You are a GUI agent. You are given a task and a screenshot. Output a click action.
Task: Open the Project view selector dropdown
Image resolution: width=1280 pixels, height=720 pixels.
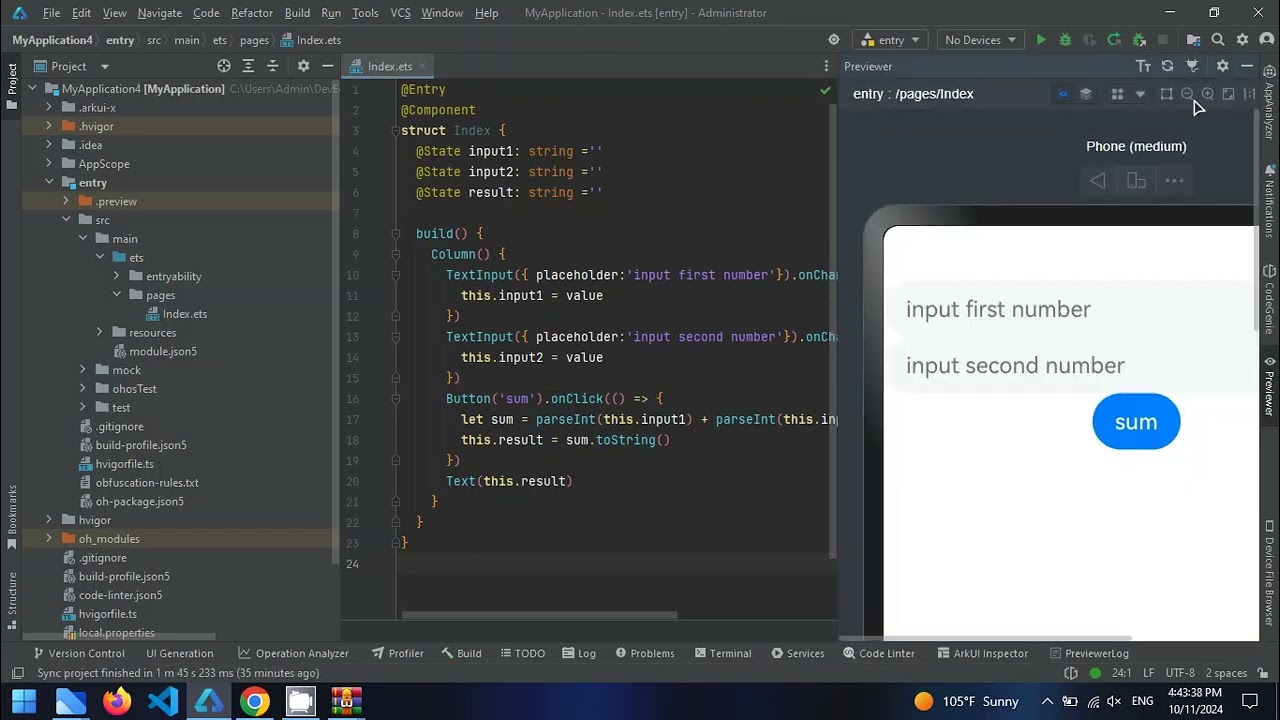(x=71, y=66)
